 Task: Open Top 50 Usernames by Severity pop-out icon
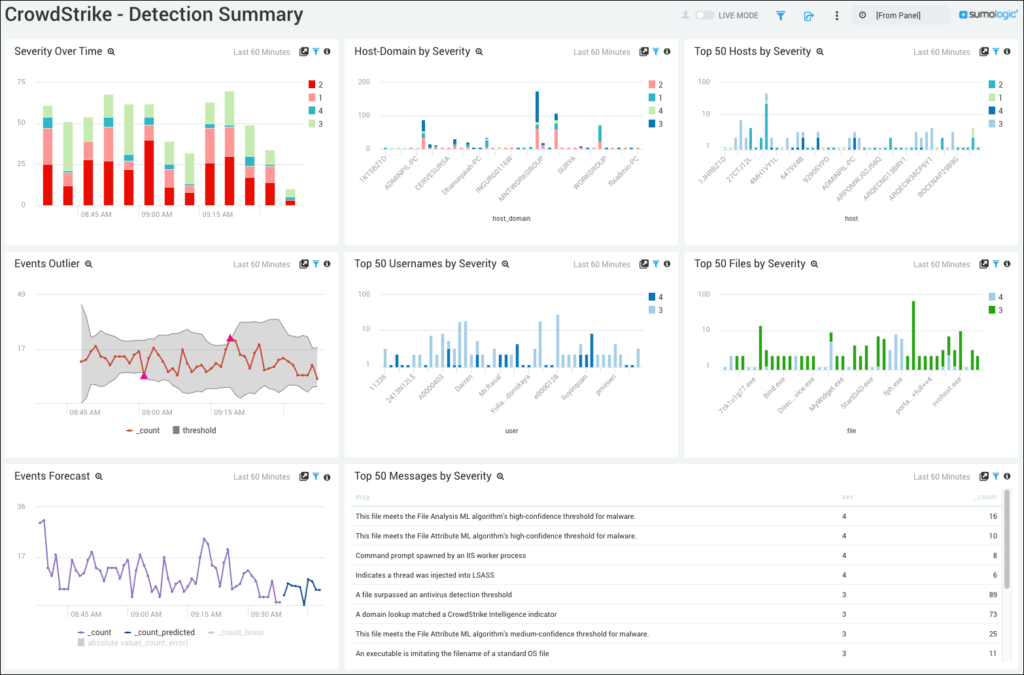644,264
